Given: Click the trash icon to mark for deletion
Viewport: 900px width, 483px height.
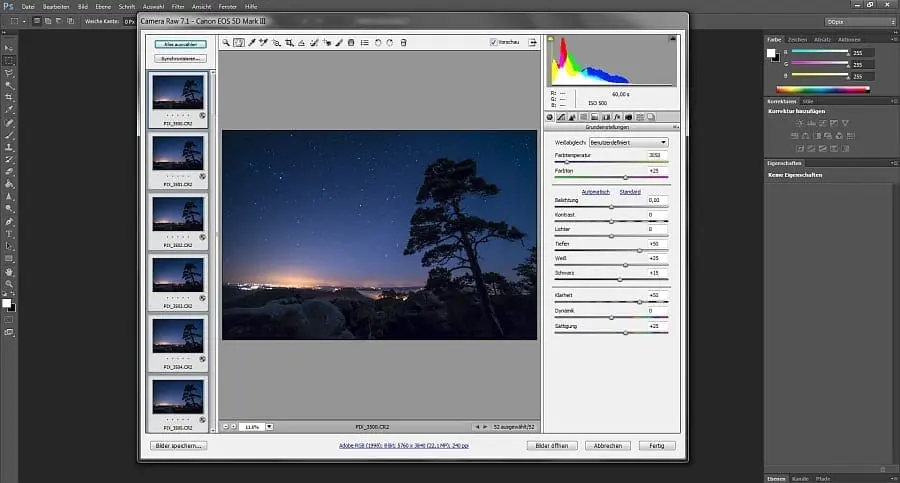Looking at the screenshot, I should (403, 42).
